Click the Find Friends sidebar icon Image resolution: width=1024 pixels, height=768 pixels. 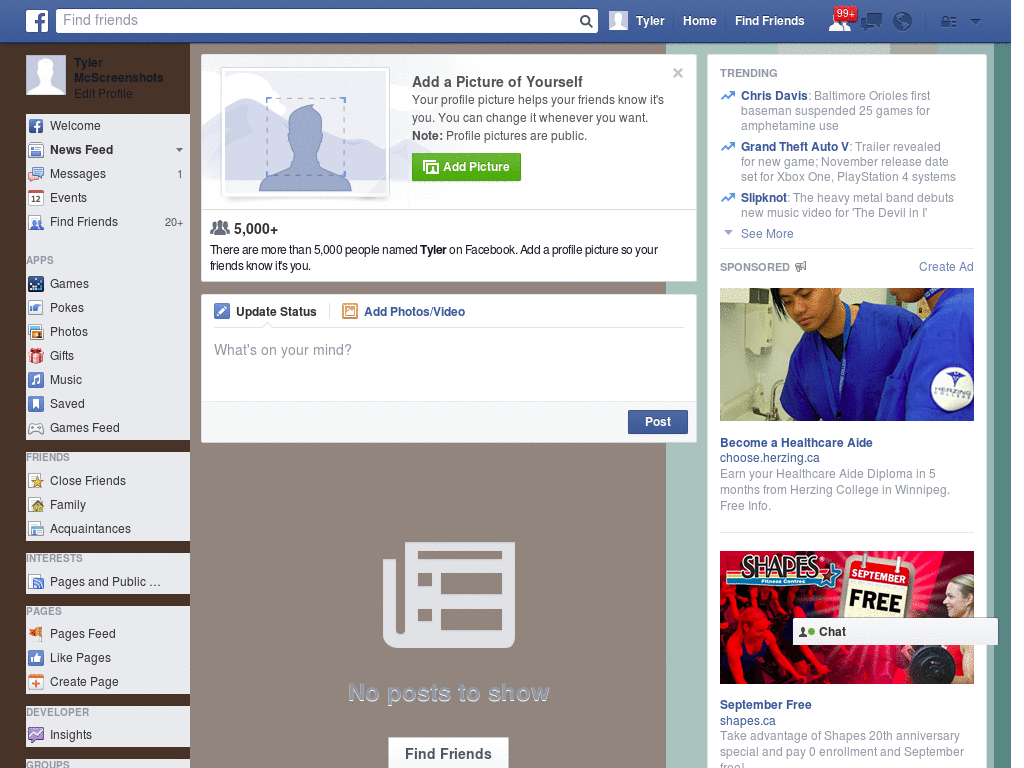click(36, 223)
